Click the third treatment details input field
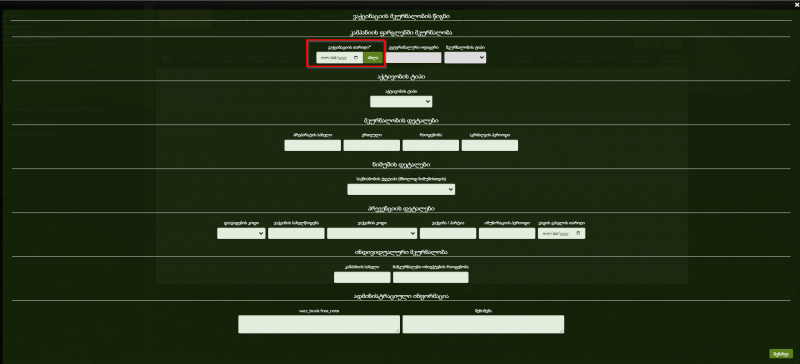Viewport: 800px width, 364px height. click(431, 145)
